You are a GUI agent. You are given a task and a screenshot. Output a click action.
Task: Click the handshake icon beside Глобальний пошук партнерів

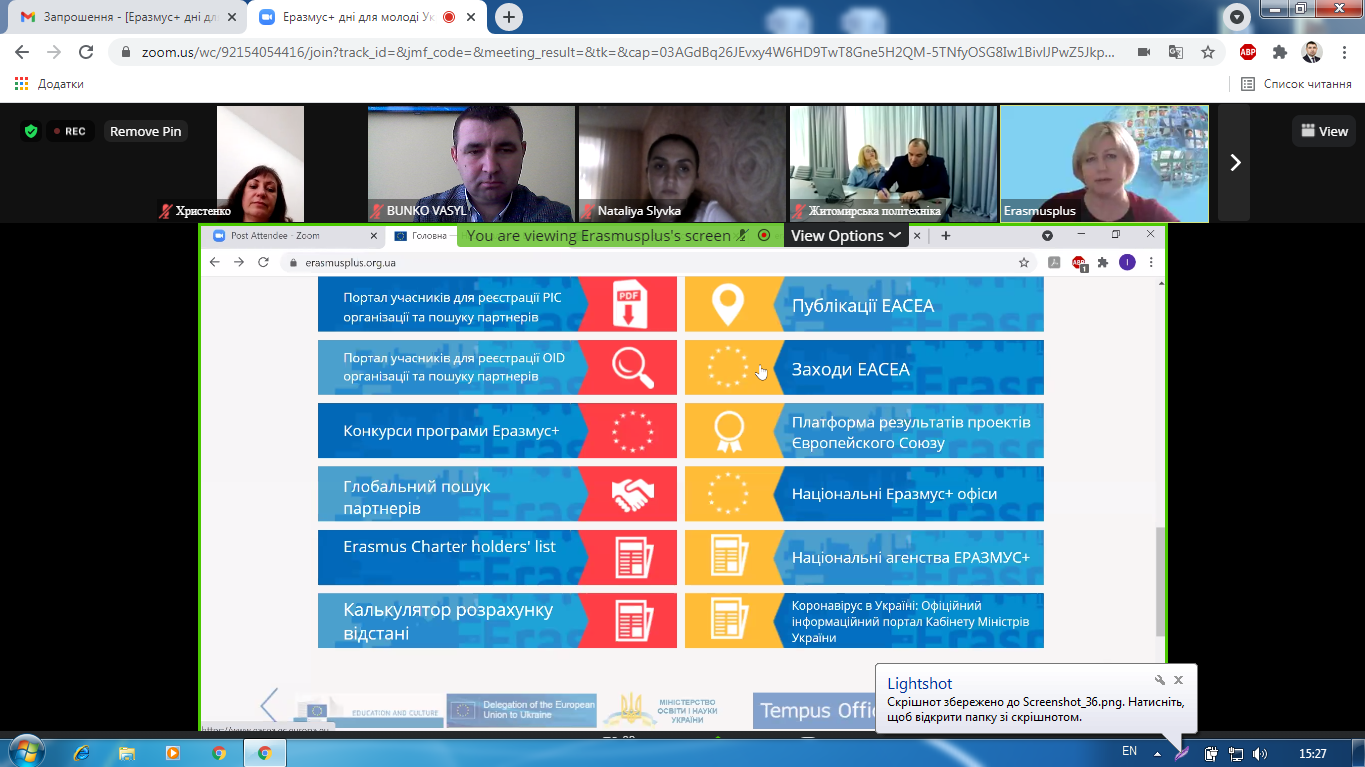[x=632, y=493]
